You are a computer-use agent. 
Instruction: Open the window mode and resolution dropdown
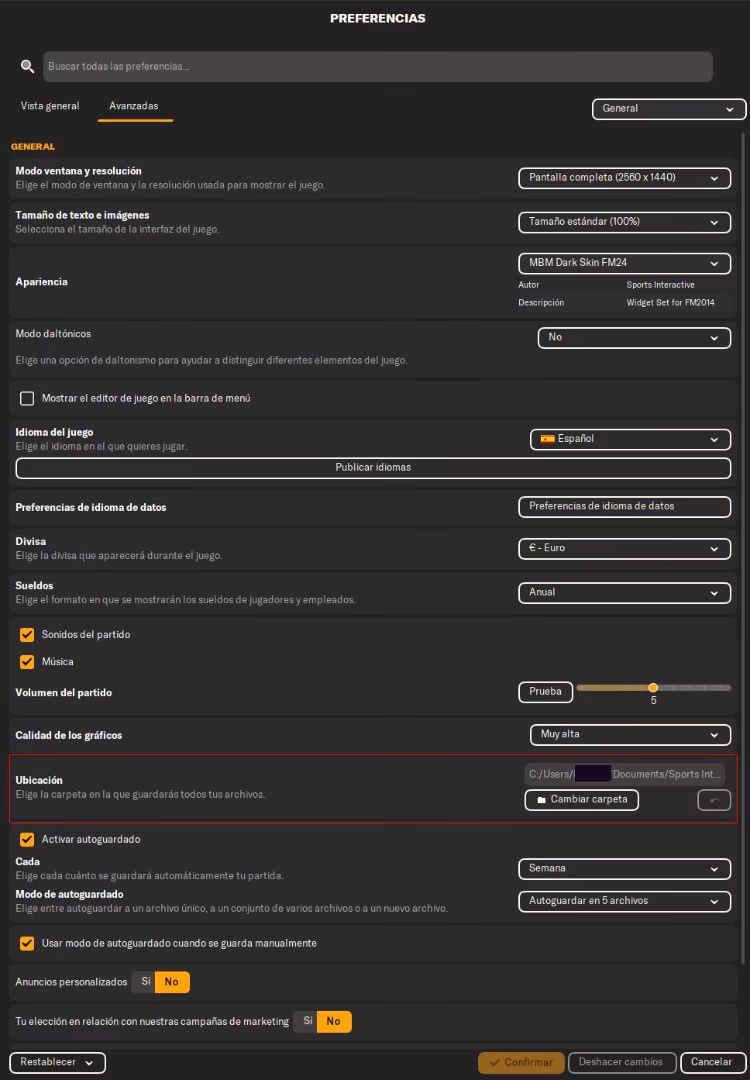[624, 178]
